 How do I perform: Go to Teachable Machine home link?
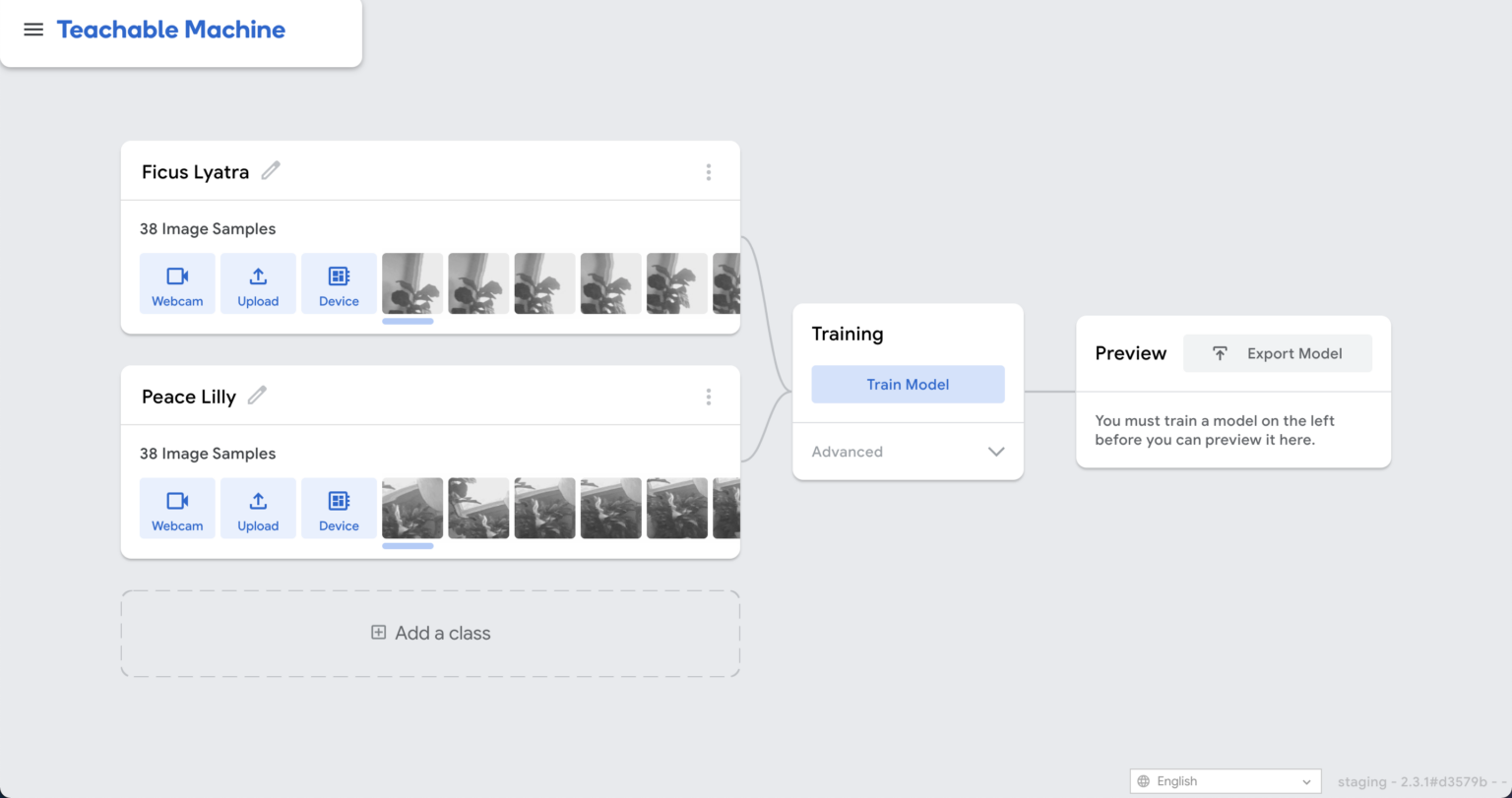coord(171,30)
